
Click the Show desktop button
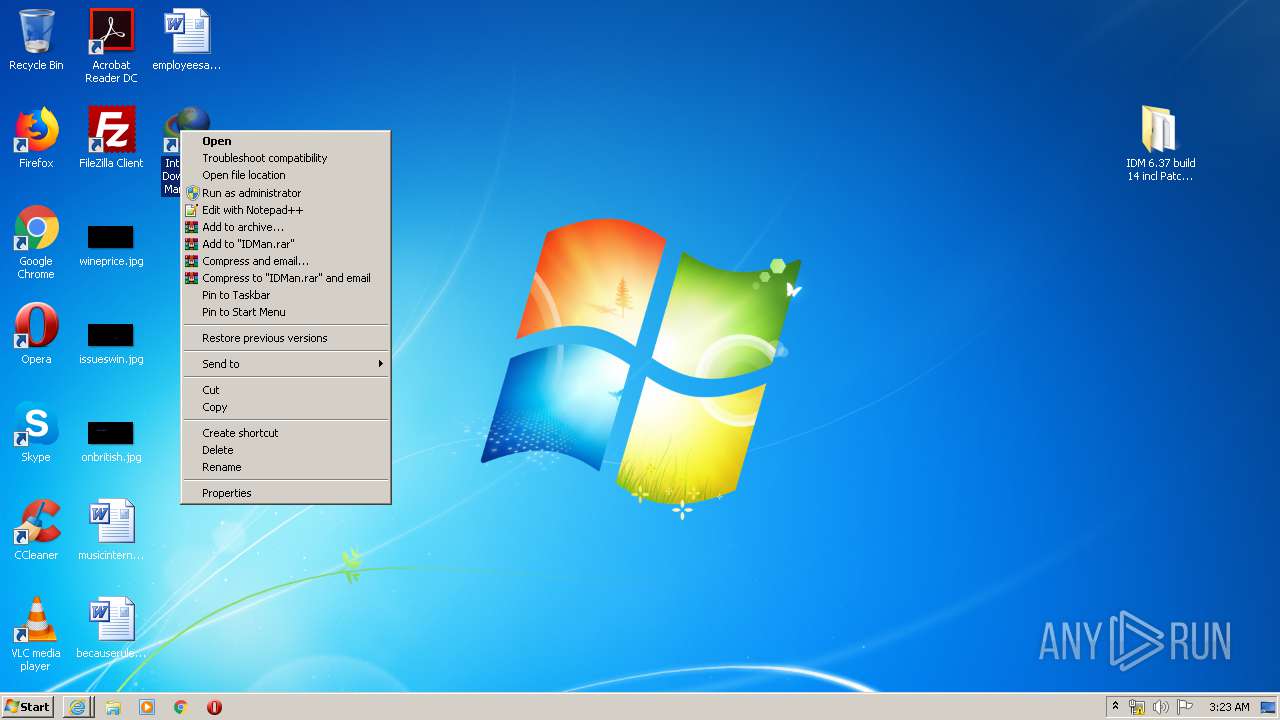(x=1269, y=707)
